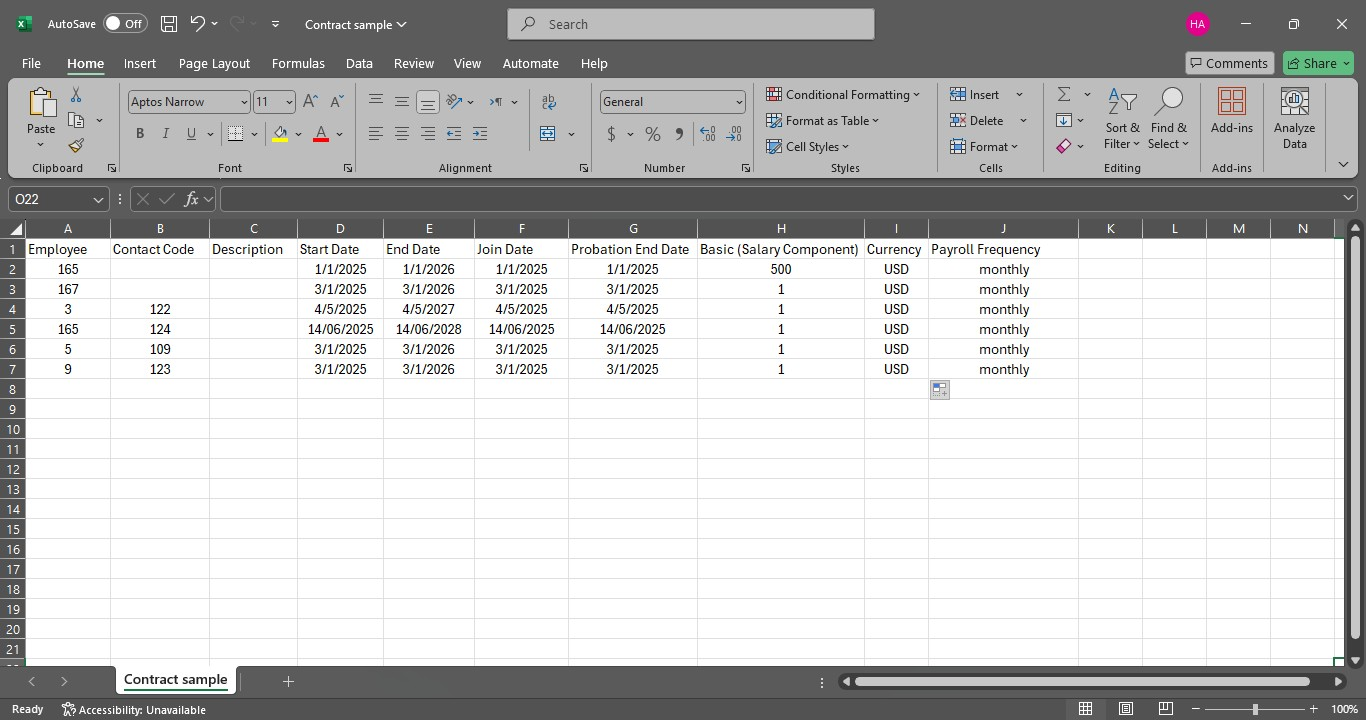Viewport: 1366px width, 720px height.
Task: Click the Merge & Center icon
Action: point(548,134)
